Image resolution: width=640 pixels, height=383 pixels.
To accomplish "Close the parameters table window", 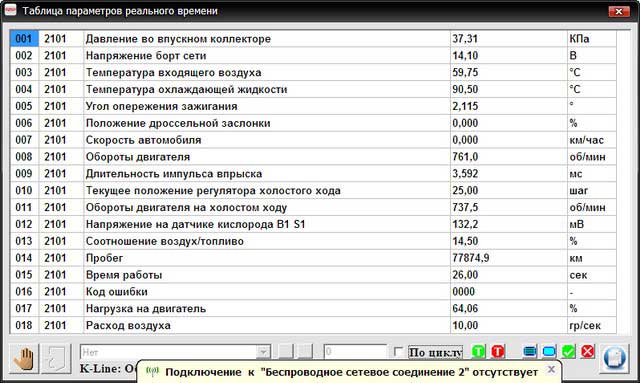I will pos(619,11).
